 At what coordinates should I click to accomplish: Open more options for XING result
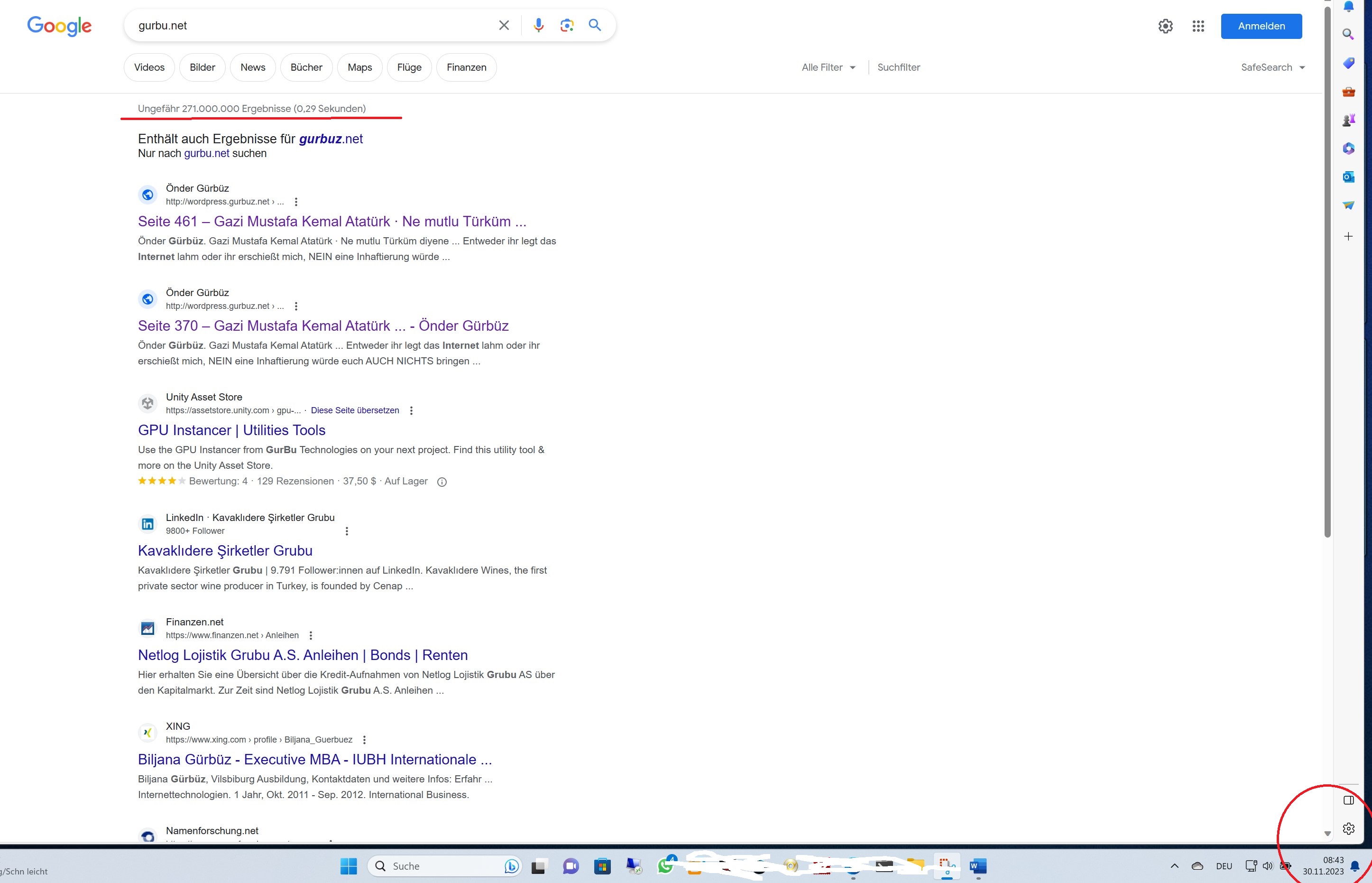pyautogui.click(x=364, y=740)
